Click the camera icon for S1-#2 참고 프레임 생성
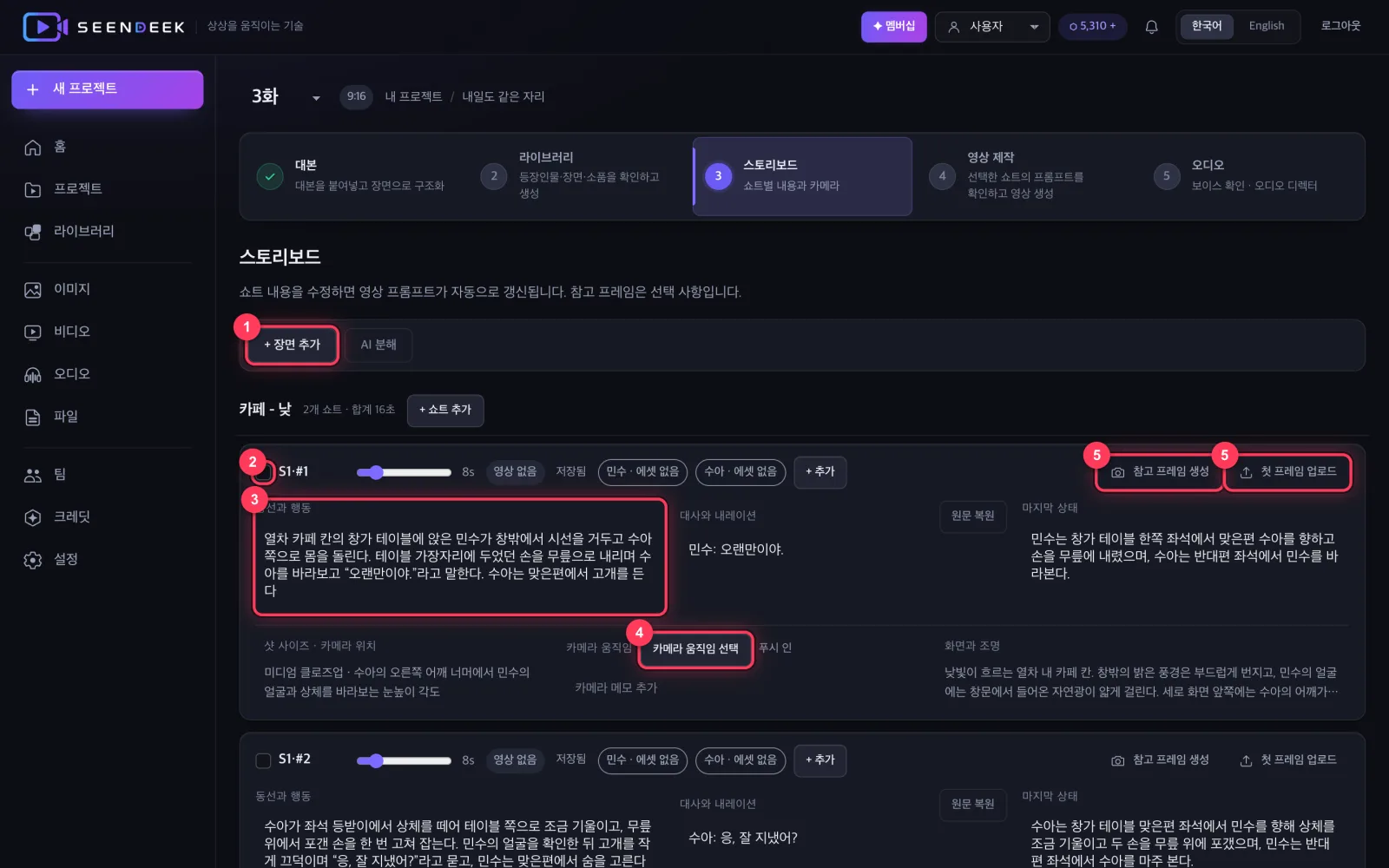The image size is (1389, 868). coord(1117,760)
